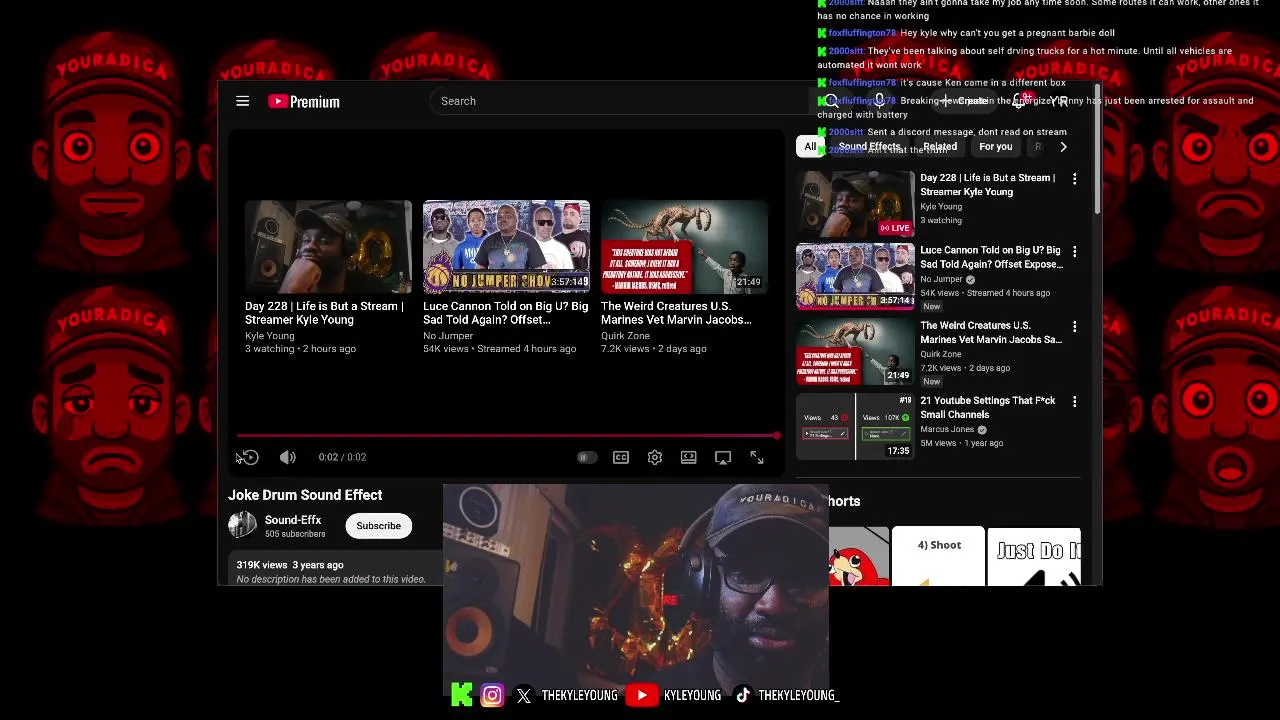Viewport: 1280px width, 720px height.
Task: Open the player settings gear
Action: tap(655, 457)
